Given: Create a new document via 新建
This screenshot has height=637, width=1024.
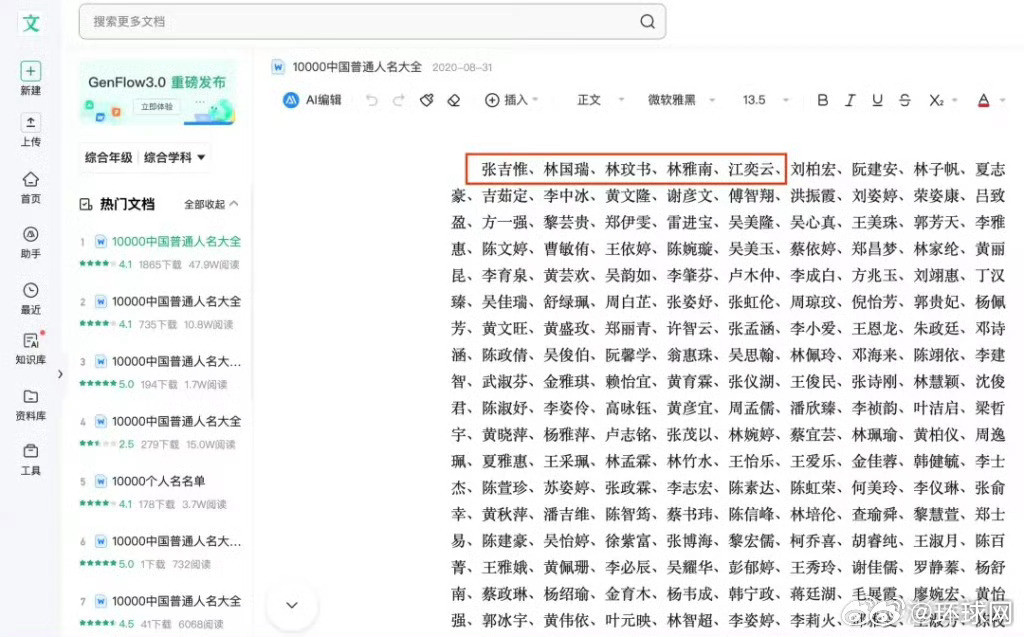Looking at the screenshot, I should 30,80.
